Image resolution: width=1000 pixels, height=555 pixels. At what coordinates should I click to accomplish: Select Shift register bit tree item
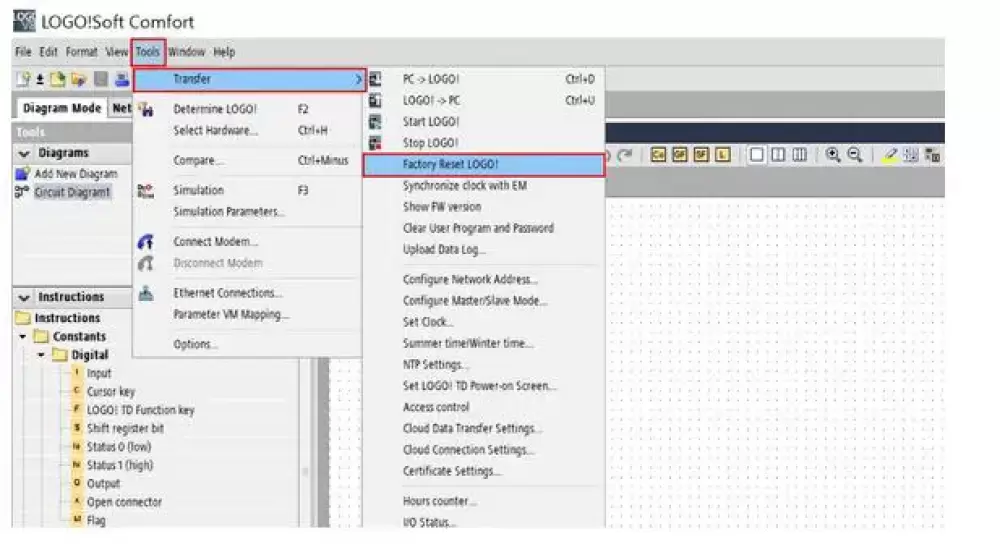click(125, 428)
